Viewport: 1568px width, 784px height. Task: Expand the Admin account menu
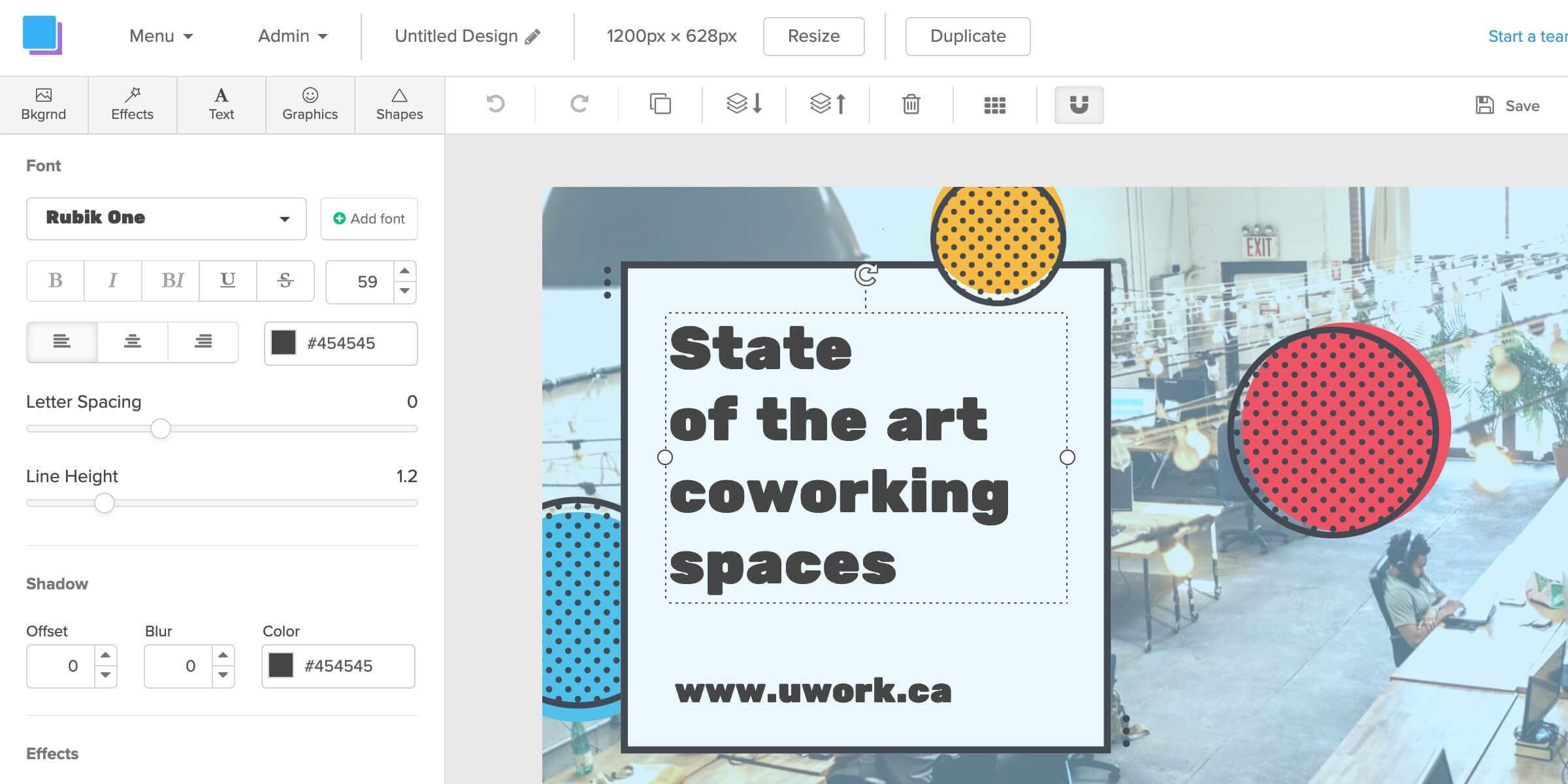click(291, 36)
